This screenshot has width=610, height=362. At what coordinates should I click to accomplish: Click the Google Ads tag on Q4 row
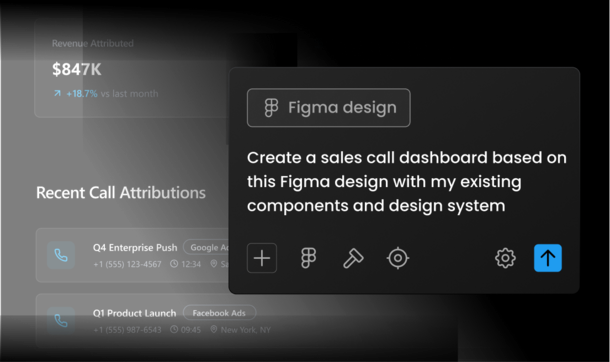click(x=206, y=248)
